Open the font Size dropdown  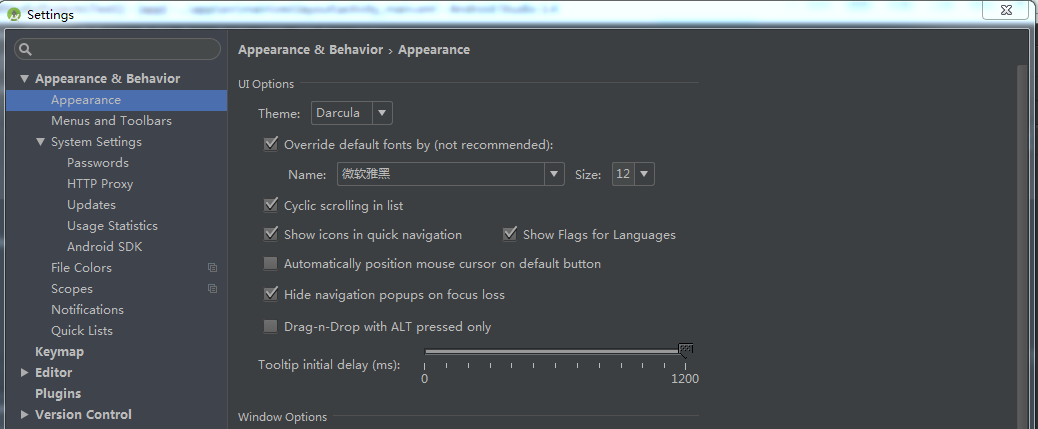(644, 174)
